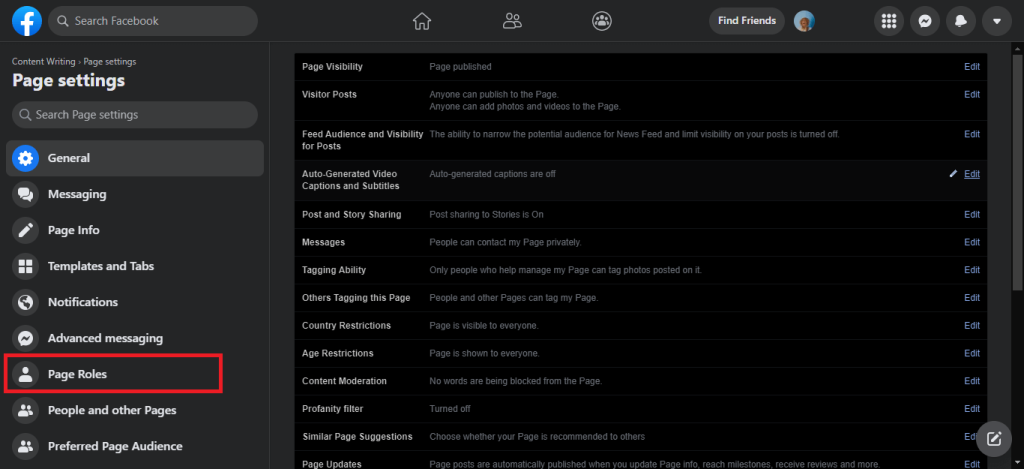Viewport: 1024px width, 469px height.
Task: Click the Page settings breadcrumb link
Action: [110, 61]
